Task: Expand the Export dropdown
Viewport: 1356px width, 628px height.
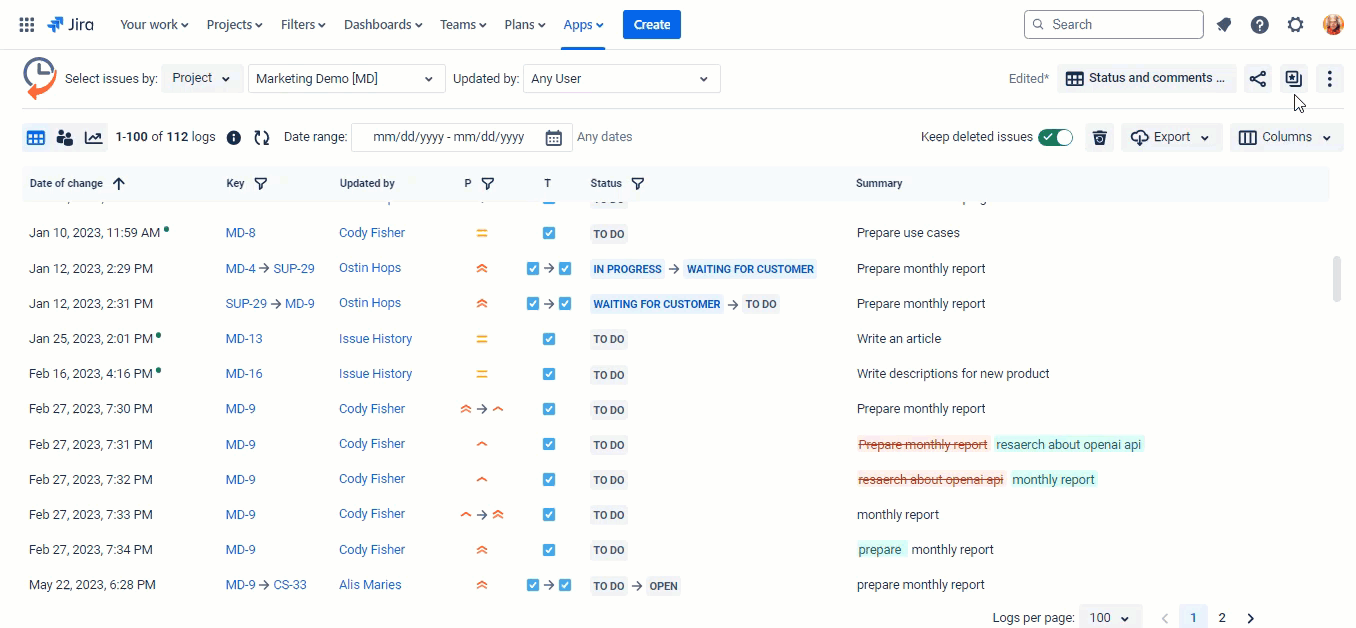Action: 1171,138
